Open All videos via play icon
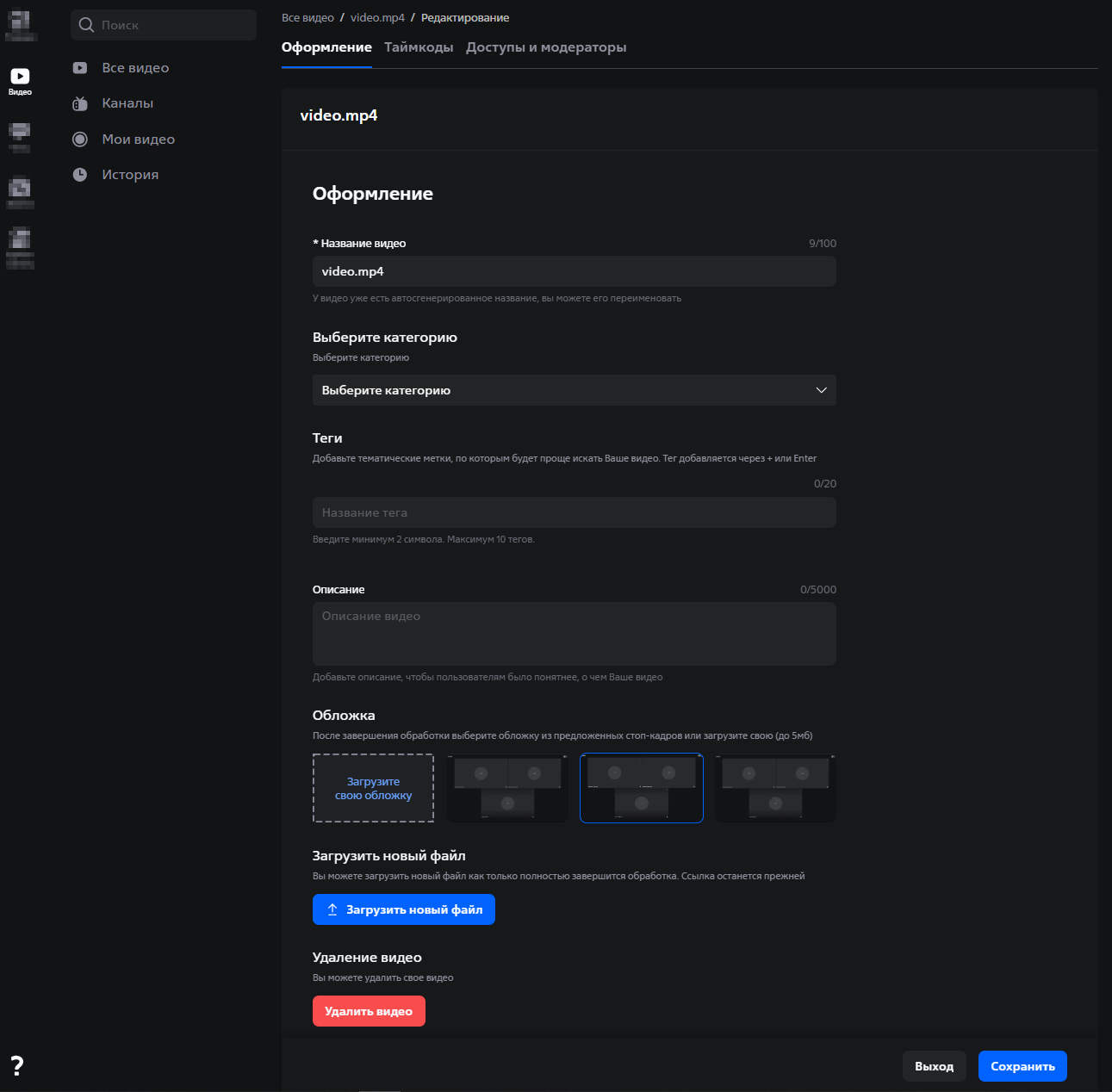Image resolution: width=1112 pixels, height=1092 pixels. (x=80, y=68)
